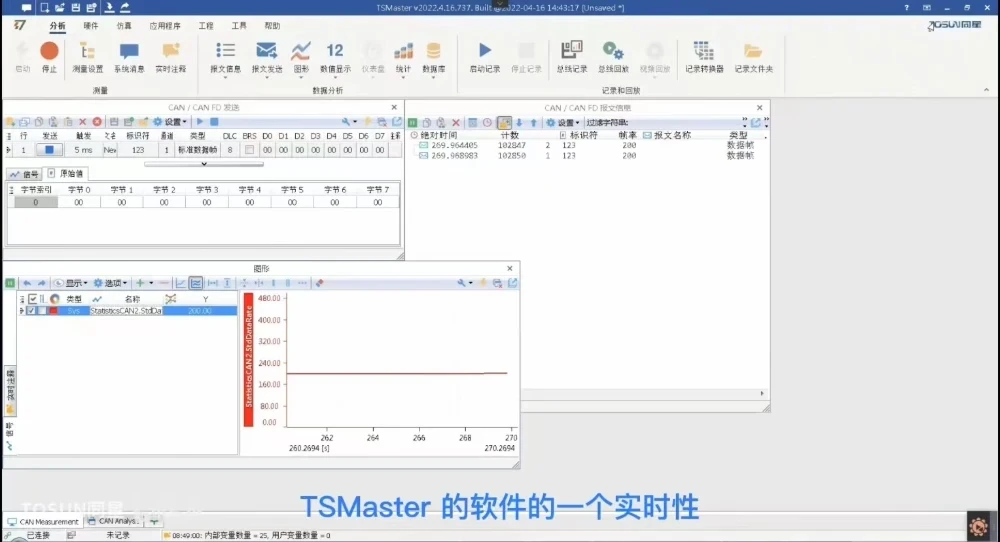Click clock icon in message info toolbar
Viewport: 1000px width, 542px height.
pos(487,122)
